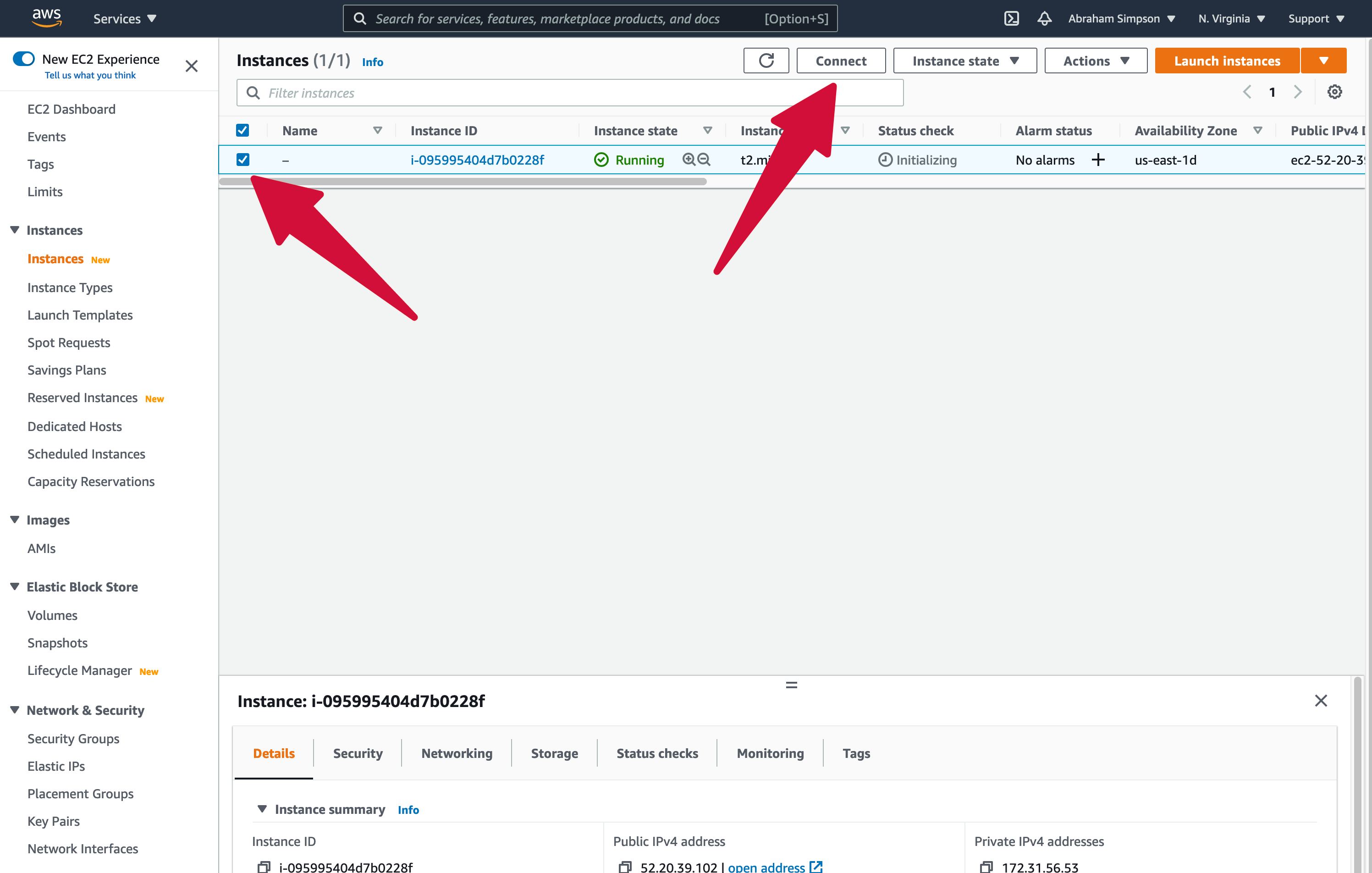Click Info link beside Instance summary
Viewport: 1372px width, 873px height.
[408, 809]
